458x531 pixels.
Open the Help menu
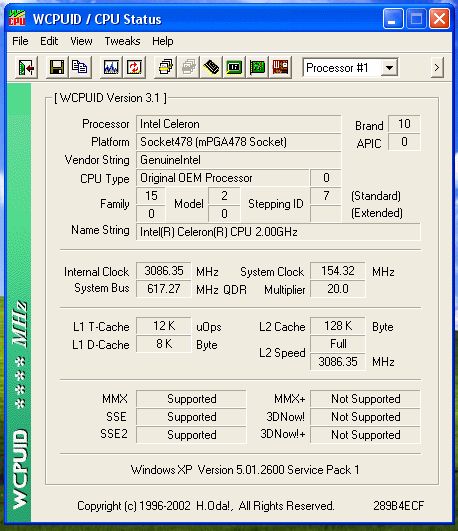(163, 41)
